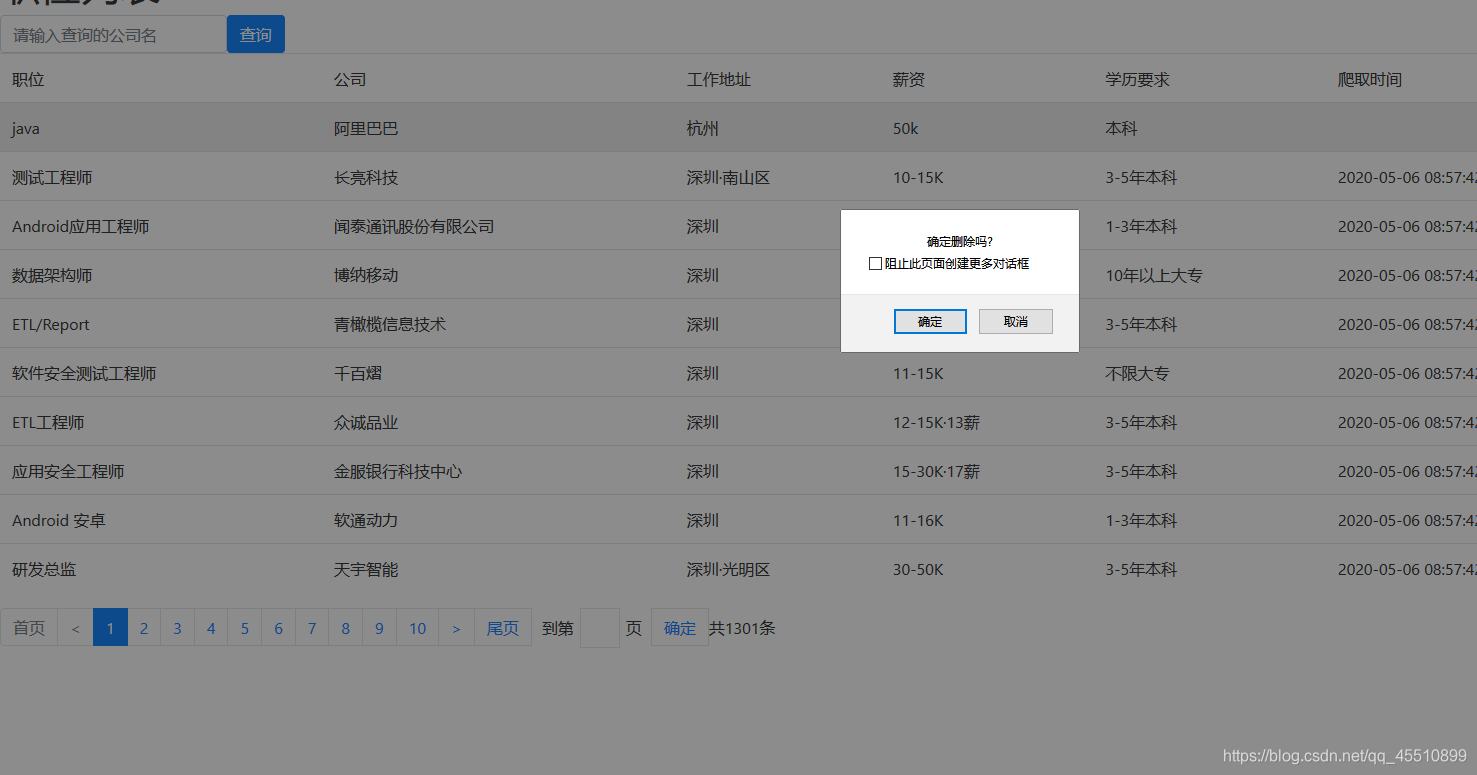Click the 爬取时间 column header
The image size is (1477, 775).
(1370, 79)
